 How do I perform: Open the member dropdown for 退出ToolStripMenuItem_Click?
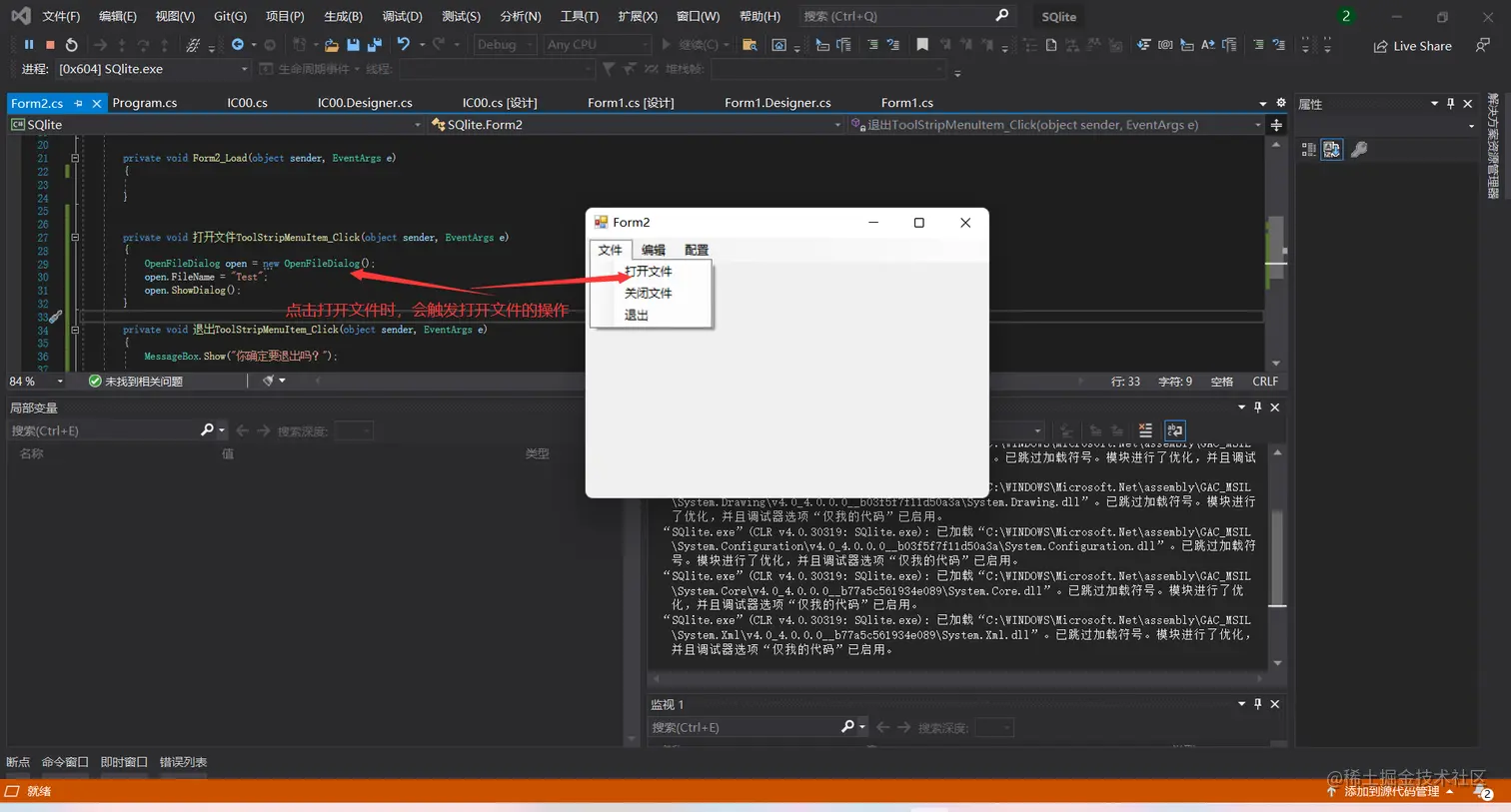1056,125
